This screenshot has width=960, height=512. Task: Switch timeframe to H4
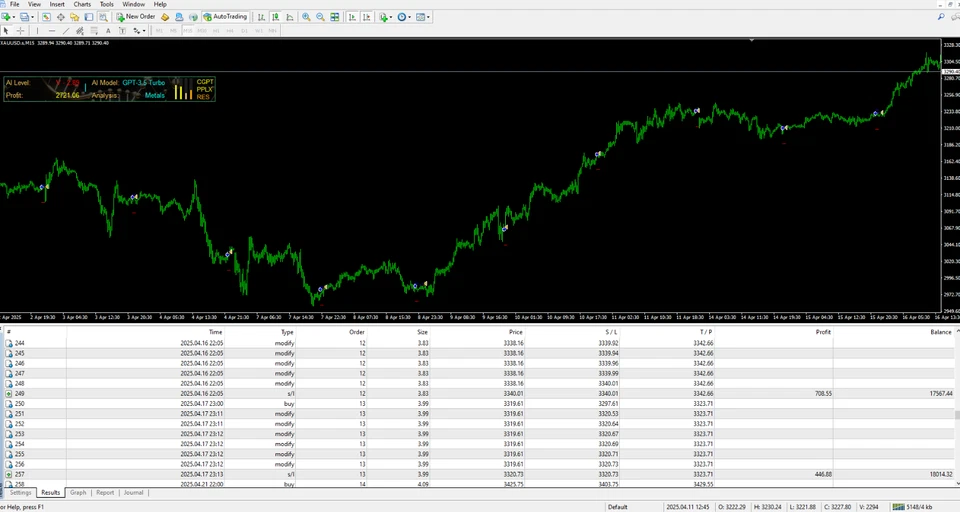click(x=230, y=30)
